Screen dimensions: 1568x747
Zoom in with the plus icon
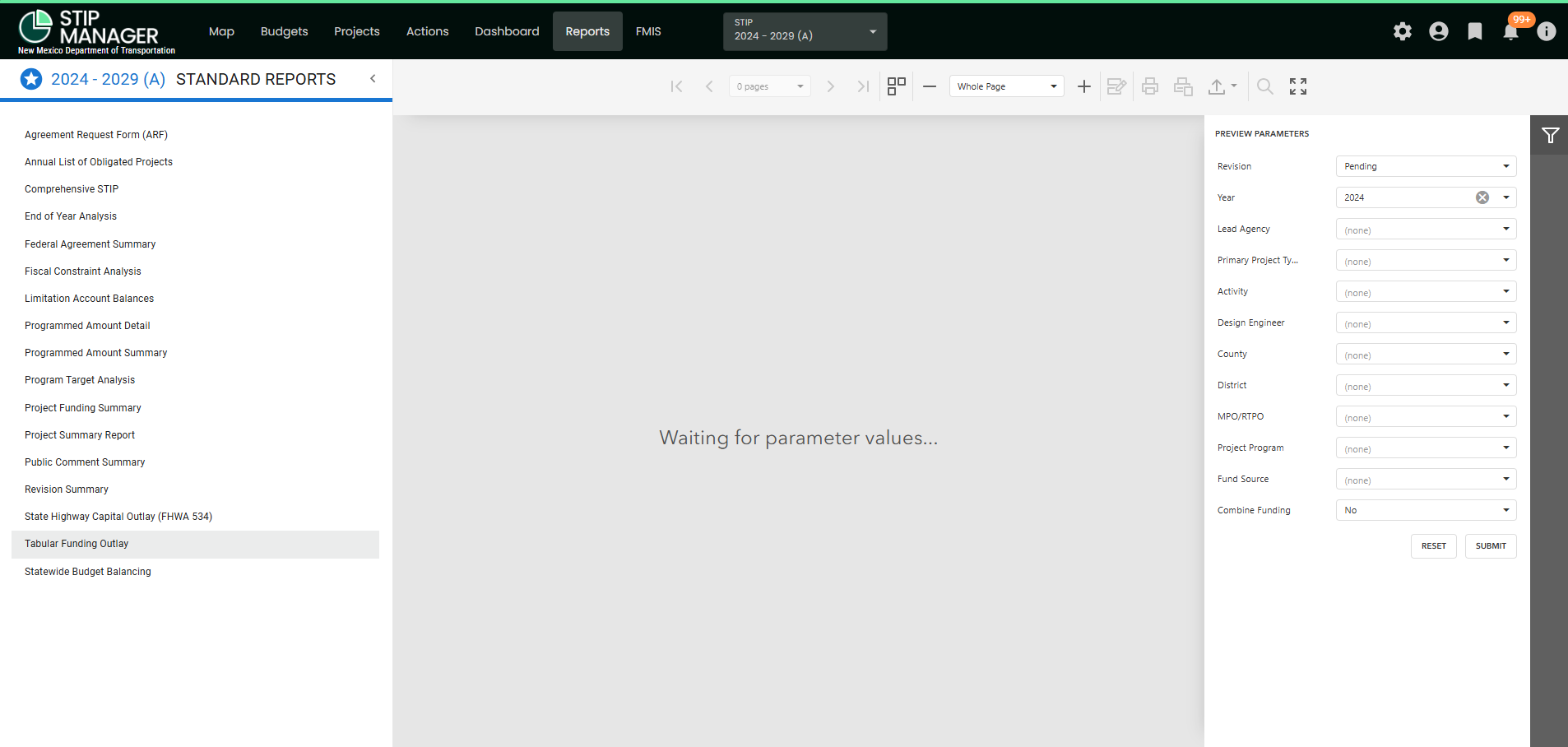pyautogui.click(x=1084, y=86)
